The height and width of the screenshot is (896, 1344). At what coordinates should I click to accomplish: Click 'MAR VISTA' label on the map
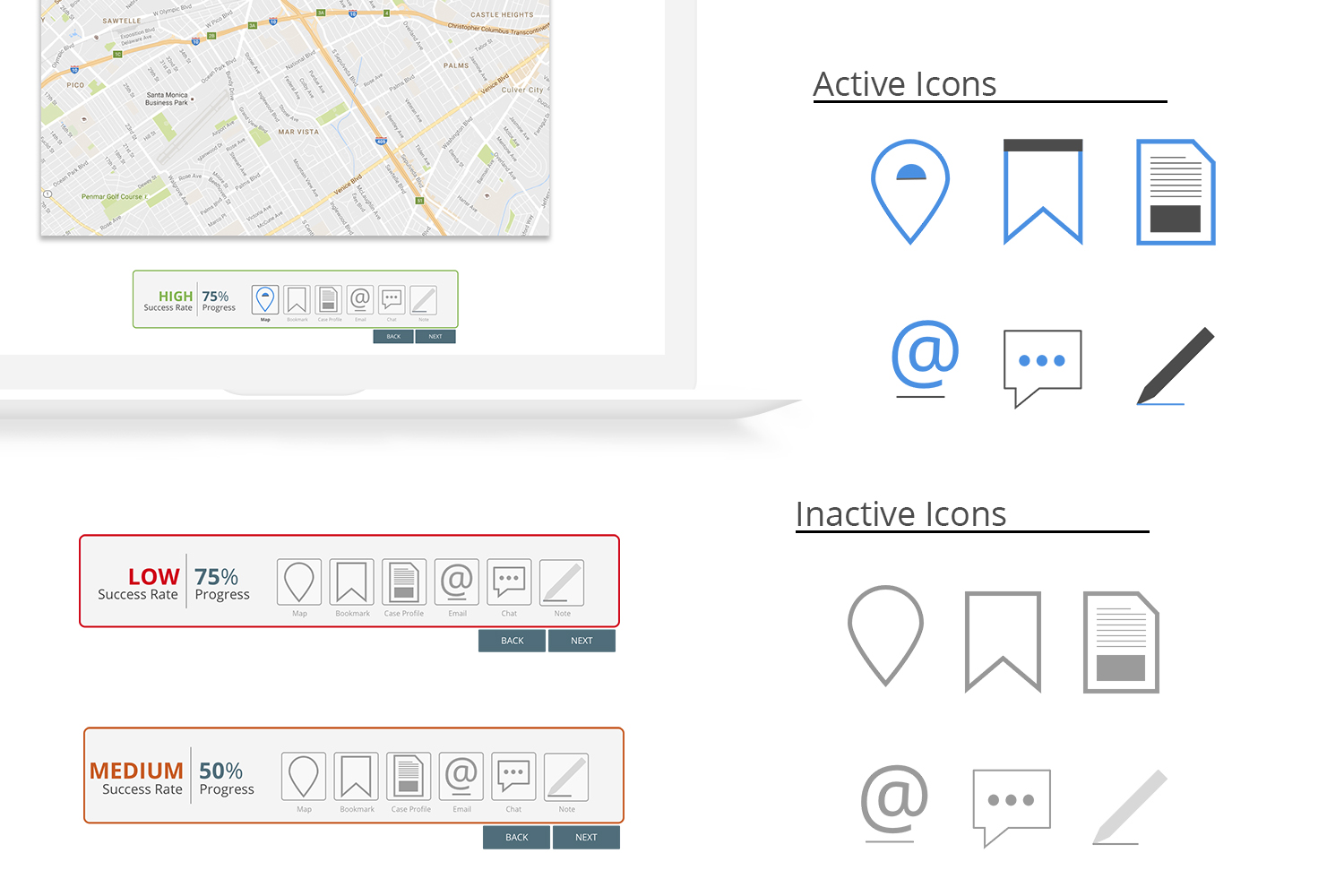coord(298,132)
